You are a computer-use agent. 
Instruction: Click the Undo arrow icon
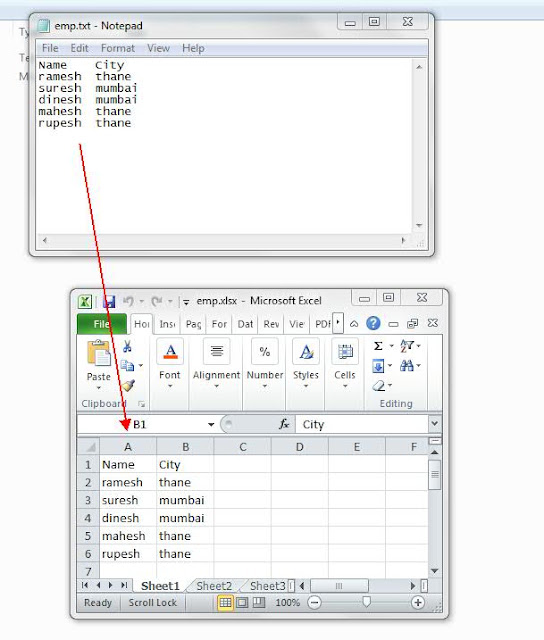click(128, 301)
